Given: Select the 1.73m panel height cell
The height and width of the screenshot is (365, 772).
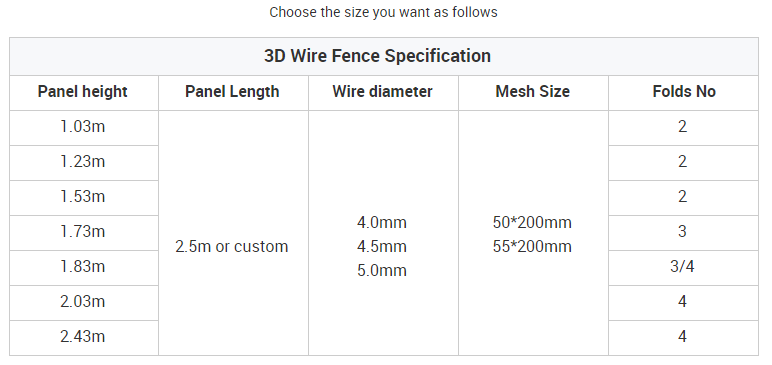Looking at the screenshot, I should (x=83, y=232).
